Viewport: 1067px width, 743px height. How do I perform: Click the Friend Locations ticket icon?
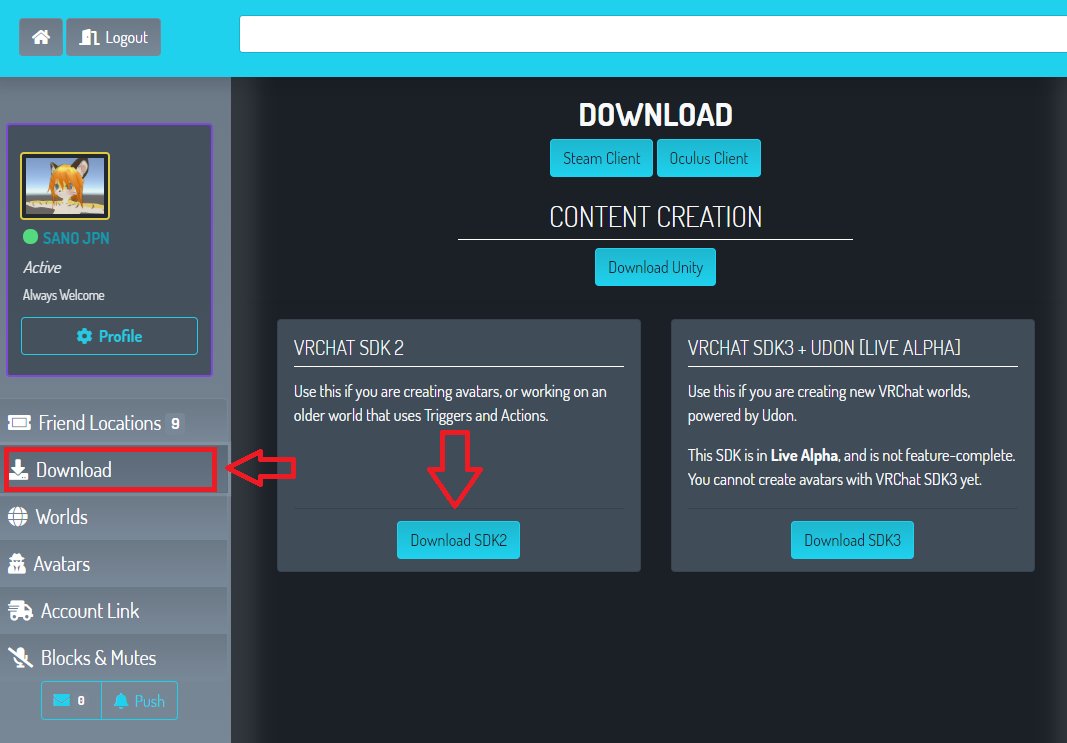click(x=19, y=423)
